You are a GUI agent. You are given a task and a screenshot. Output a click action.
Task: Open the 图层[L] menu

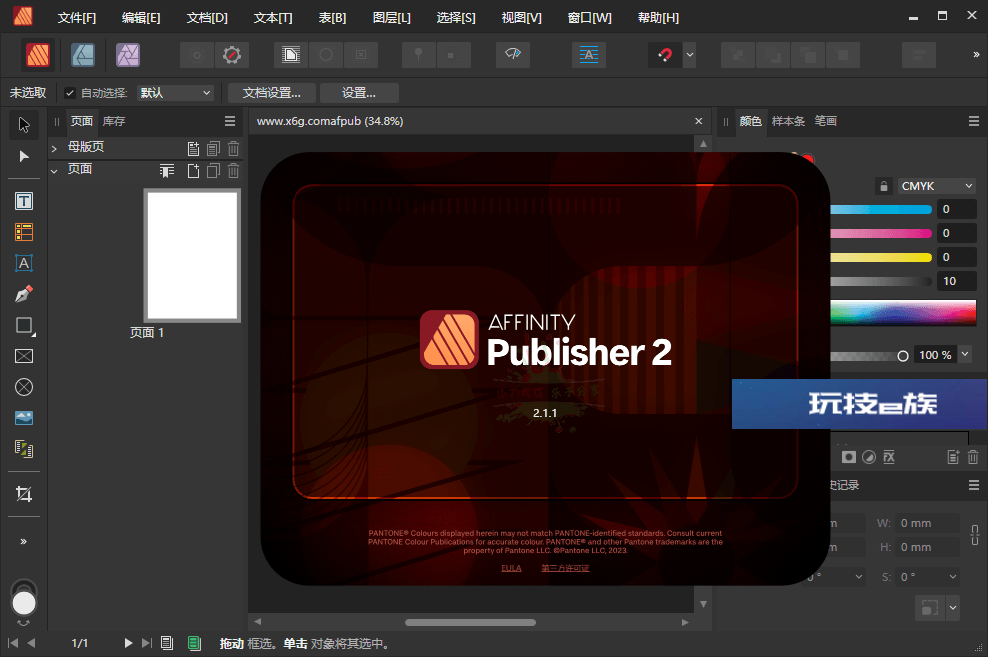pos(391,18)
